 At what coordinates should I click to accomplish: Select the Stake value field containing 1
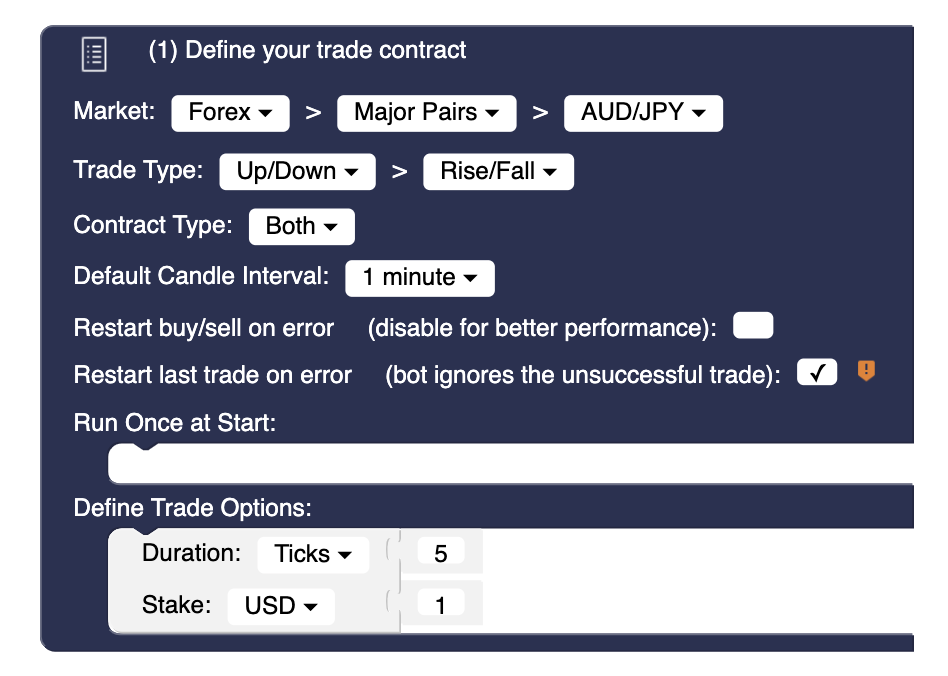pos(440,603)
